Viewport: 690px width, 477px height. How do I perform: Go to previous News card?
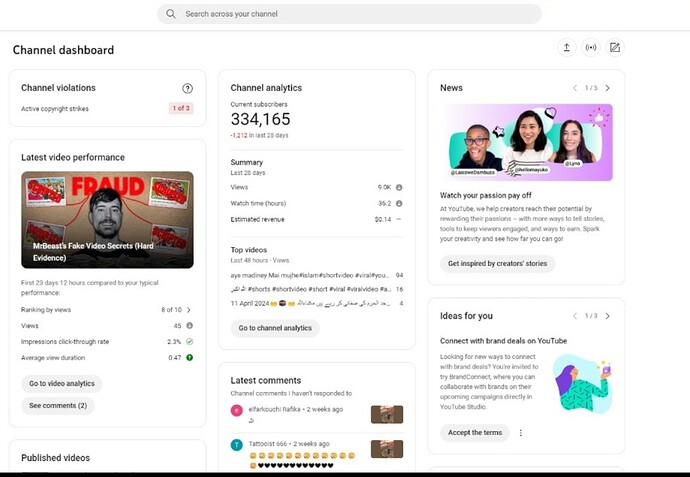[575, 88]
